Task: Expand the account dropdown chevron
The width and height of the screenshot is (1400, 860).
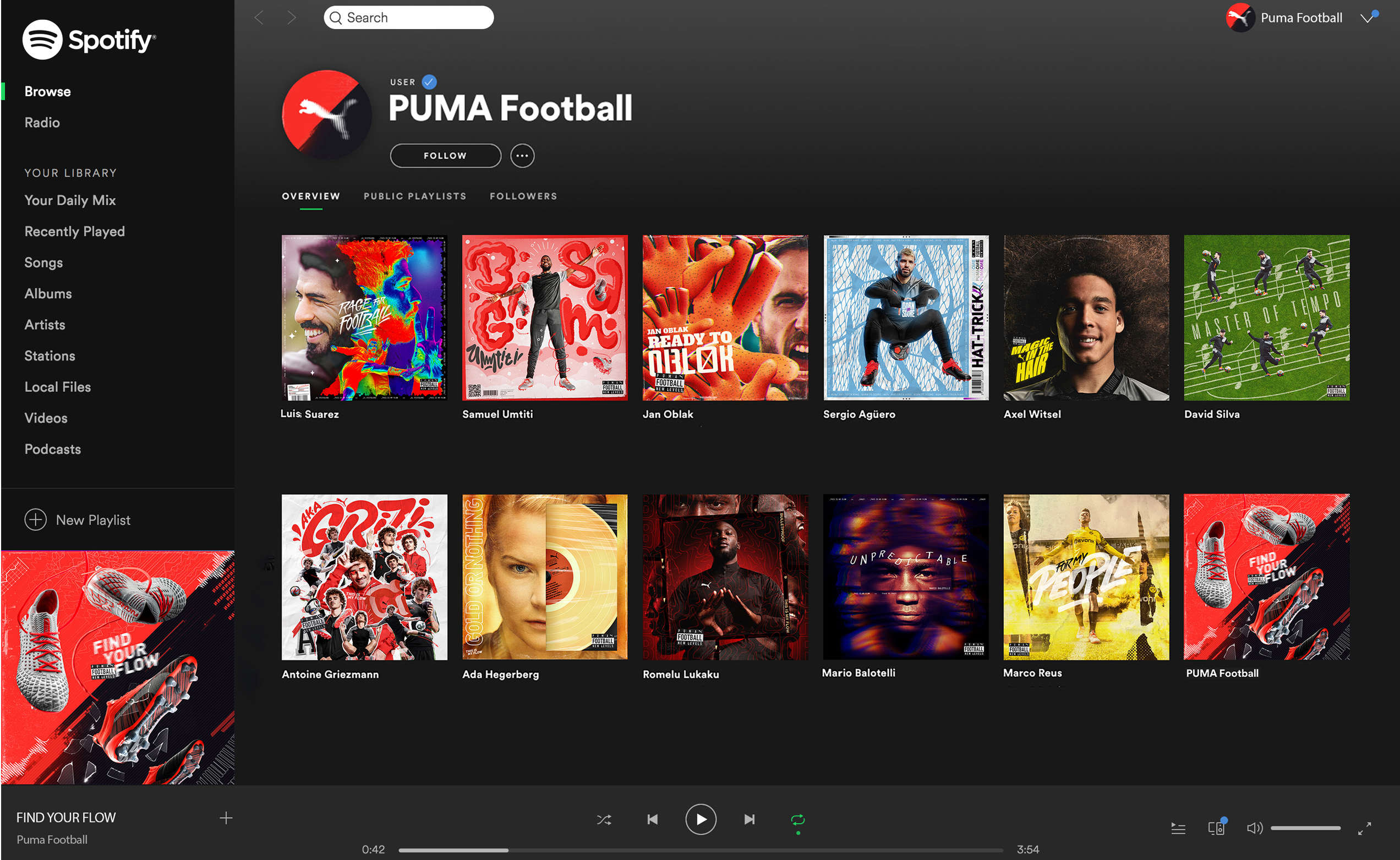Action: point(1368,18)
